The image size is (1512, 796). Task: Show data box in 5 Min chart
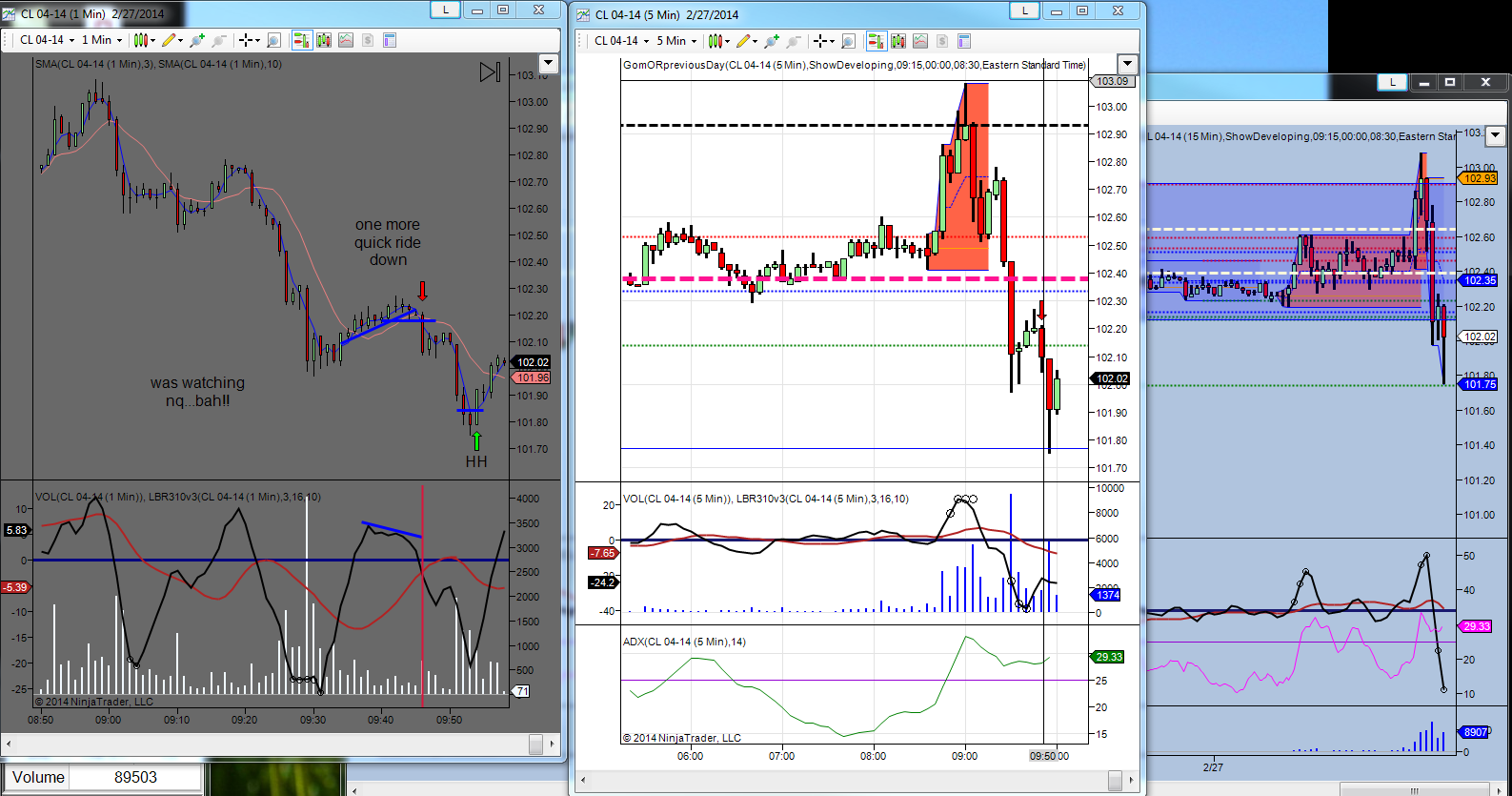848,41
